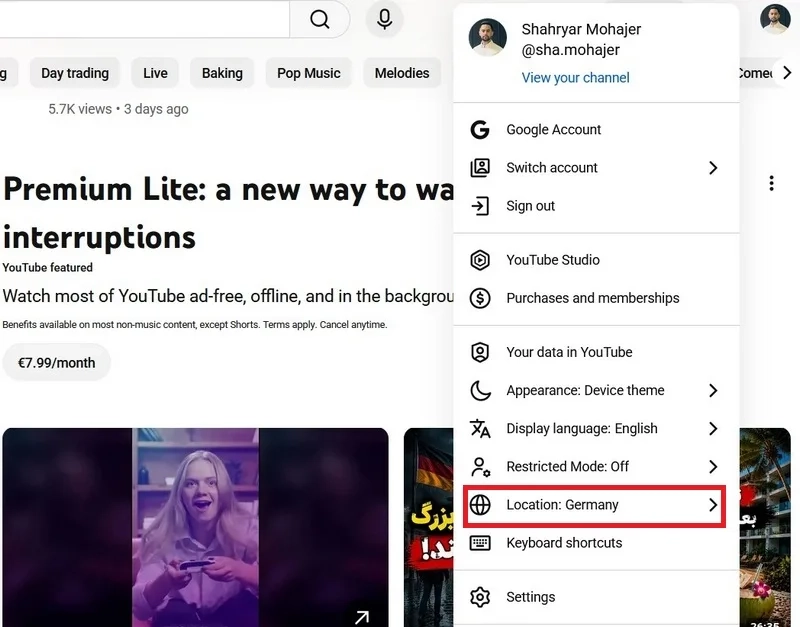
Task: Expand Switch account submenu arrow
Action: tap(713, 168)
